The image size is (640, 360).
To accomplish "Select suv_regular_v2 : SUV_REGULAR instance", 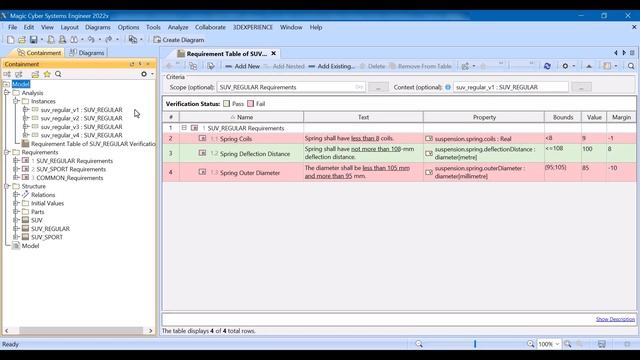I will (81, 118).
